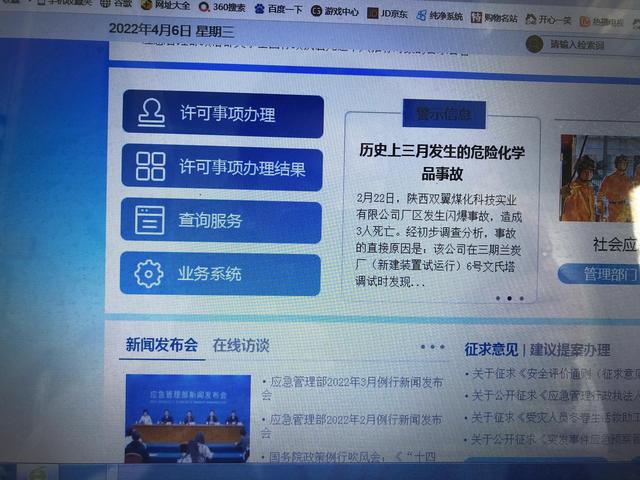Open 关于征求《受灾人员冬春生活救助 link
The width and height of the screenshot is (640, 480).
coord(552,418)
